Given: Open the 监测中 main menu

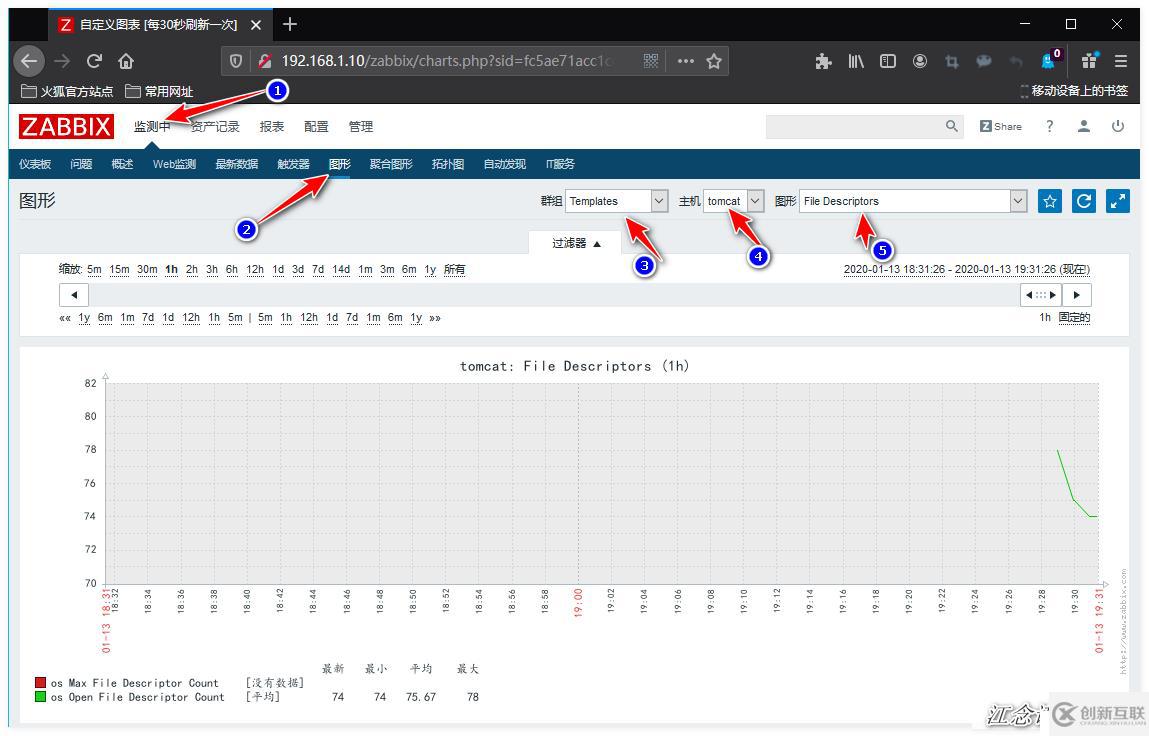Looking at the screenshot, I should click(x=152, y=126).
